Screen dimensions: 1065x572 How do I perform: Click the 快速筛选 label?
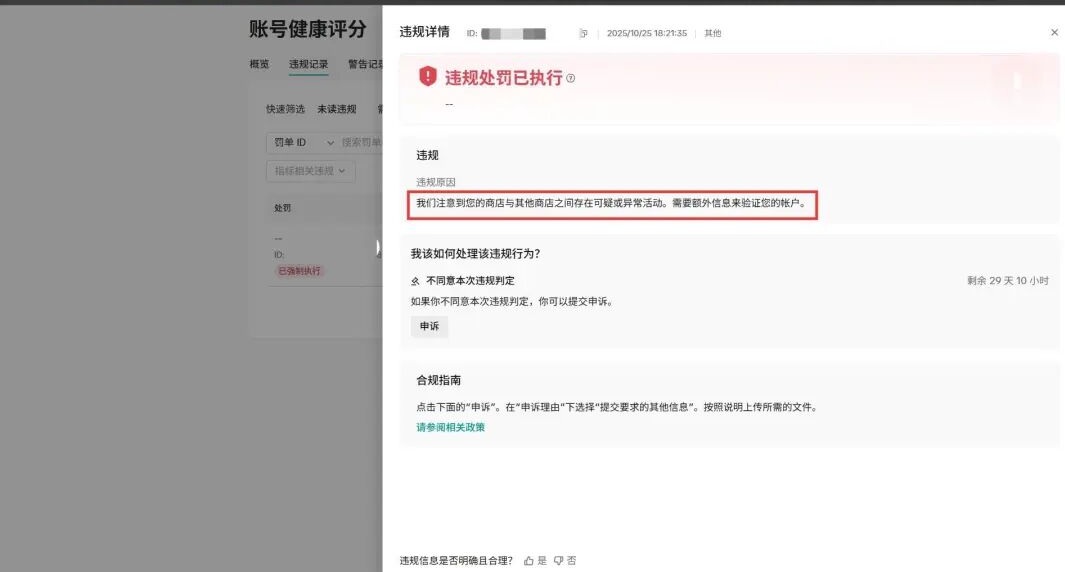click(285, 109)
